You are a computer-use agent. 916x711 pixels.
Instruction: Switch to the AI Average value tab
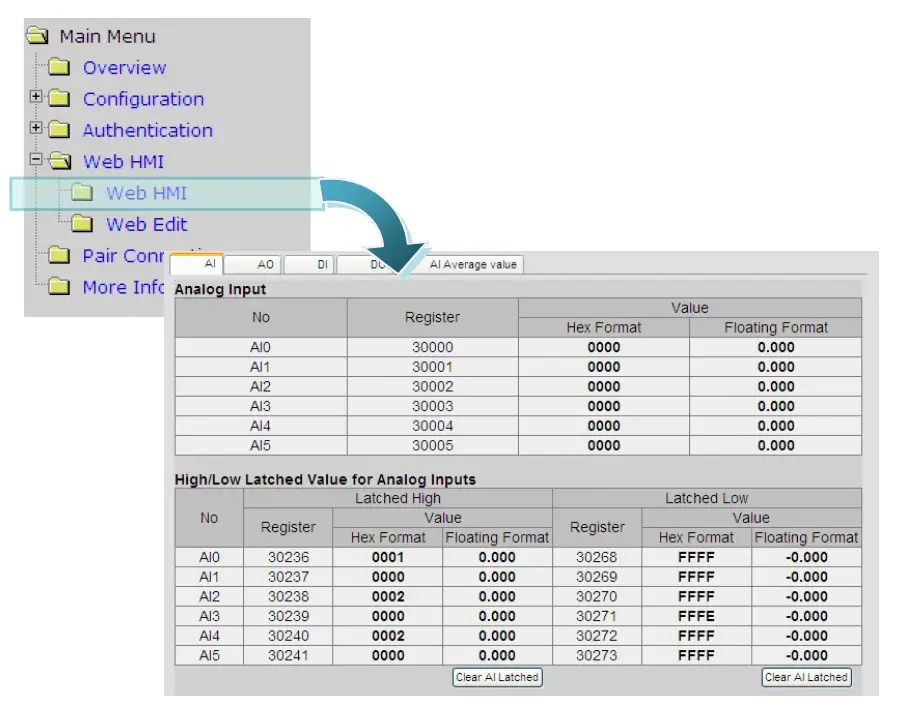point(473,264)
